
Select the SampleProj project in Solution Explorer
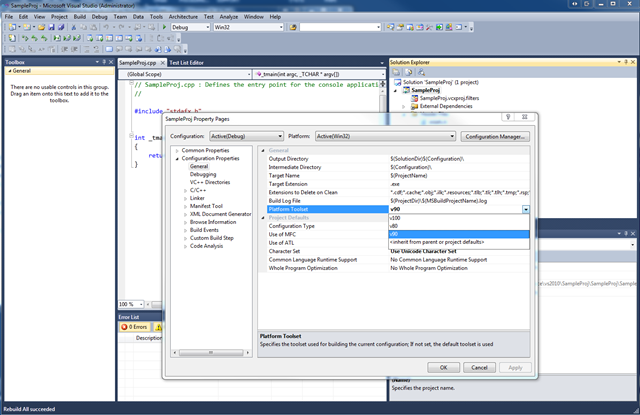click(x=425, y=90)
